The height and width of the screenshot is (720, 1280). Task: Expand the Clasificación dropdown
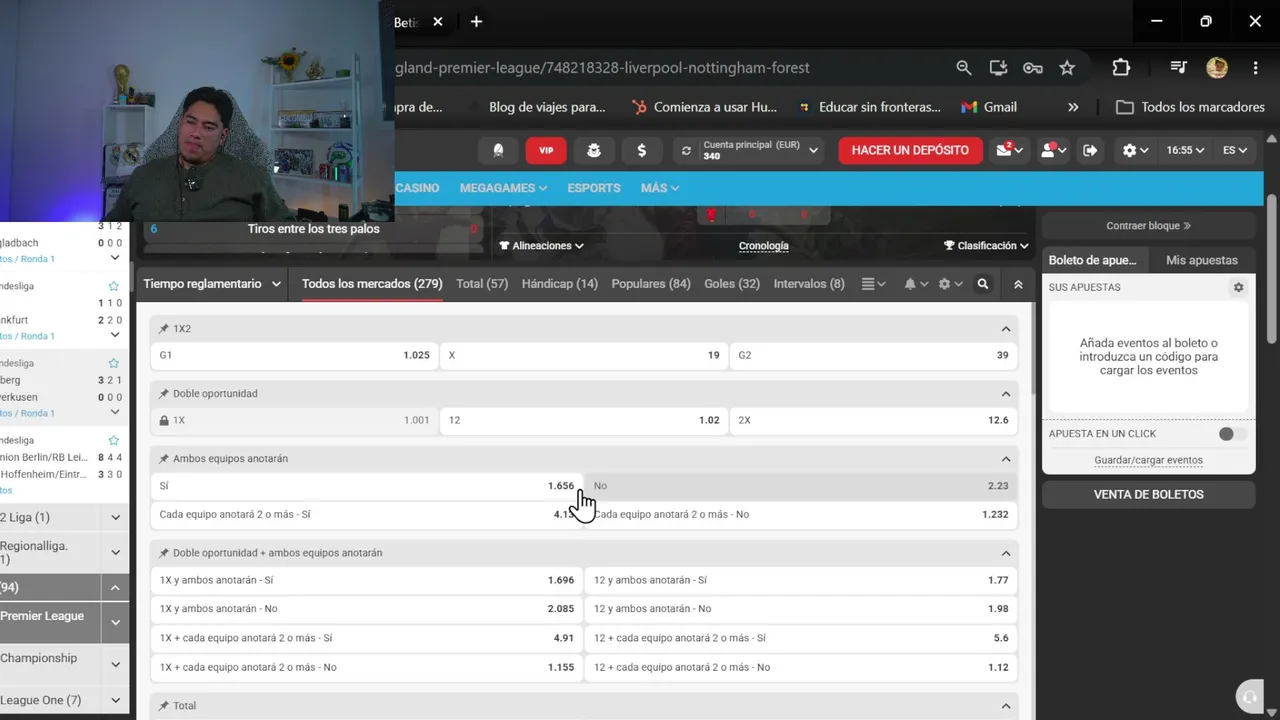[x=986, y=246]
